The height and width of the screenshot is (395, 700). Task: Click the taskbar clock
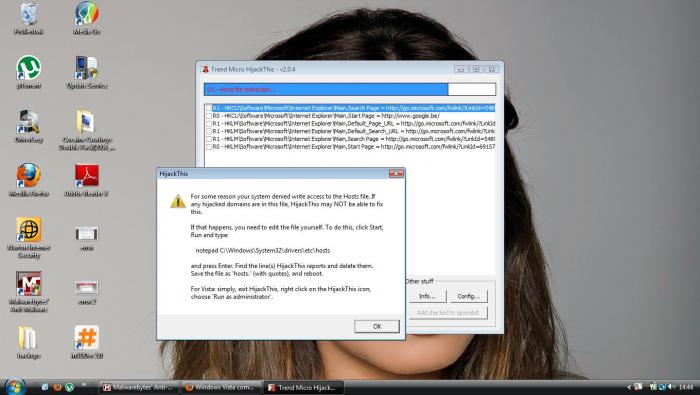686,387
